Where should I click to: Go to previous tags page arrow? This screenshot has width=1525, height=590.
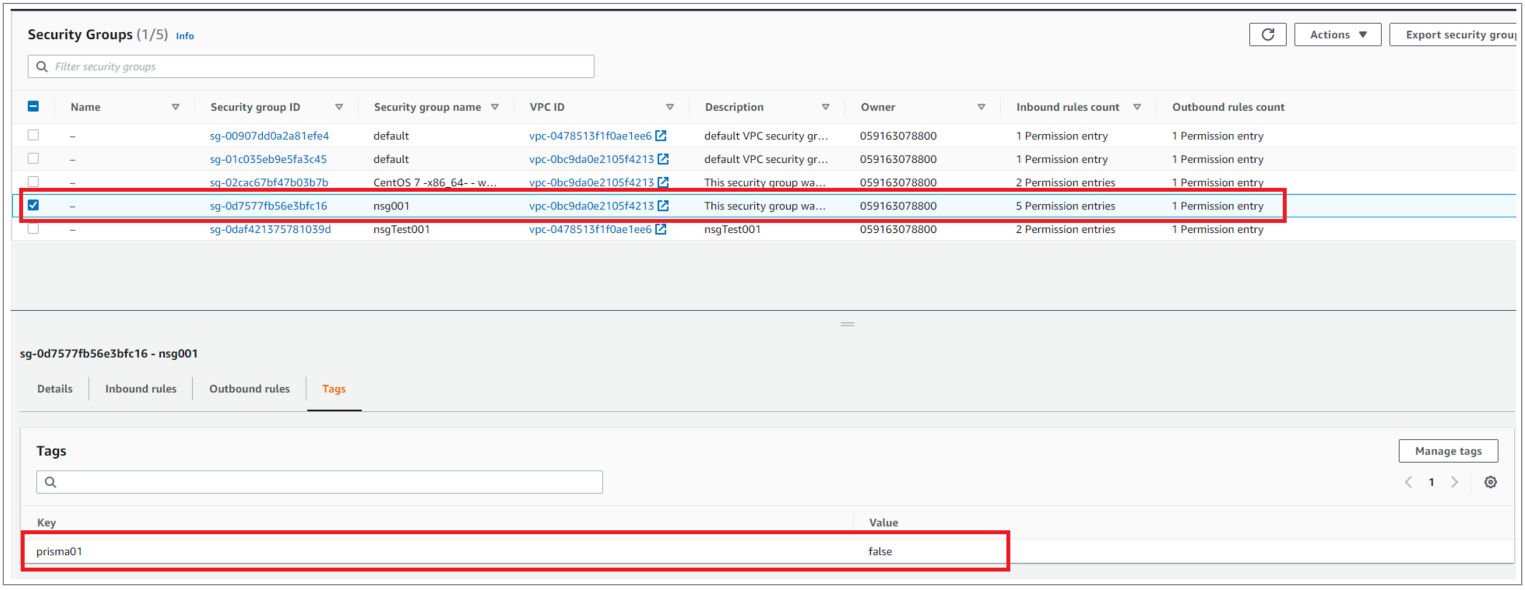coord(1408,482)
